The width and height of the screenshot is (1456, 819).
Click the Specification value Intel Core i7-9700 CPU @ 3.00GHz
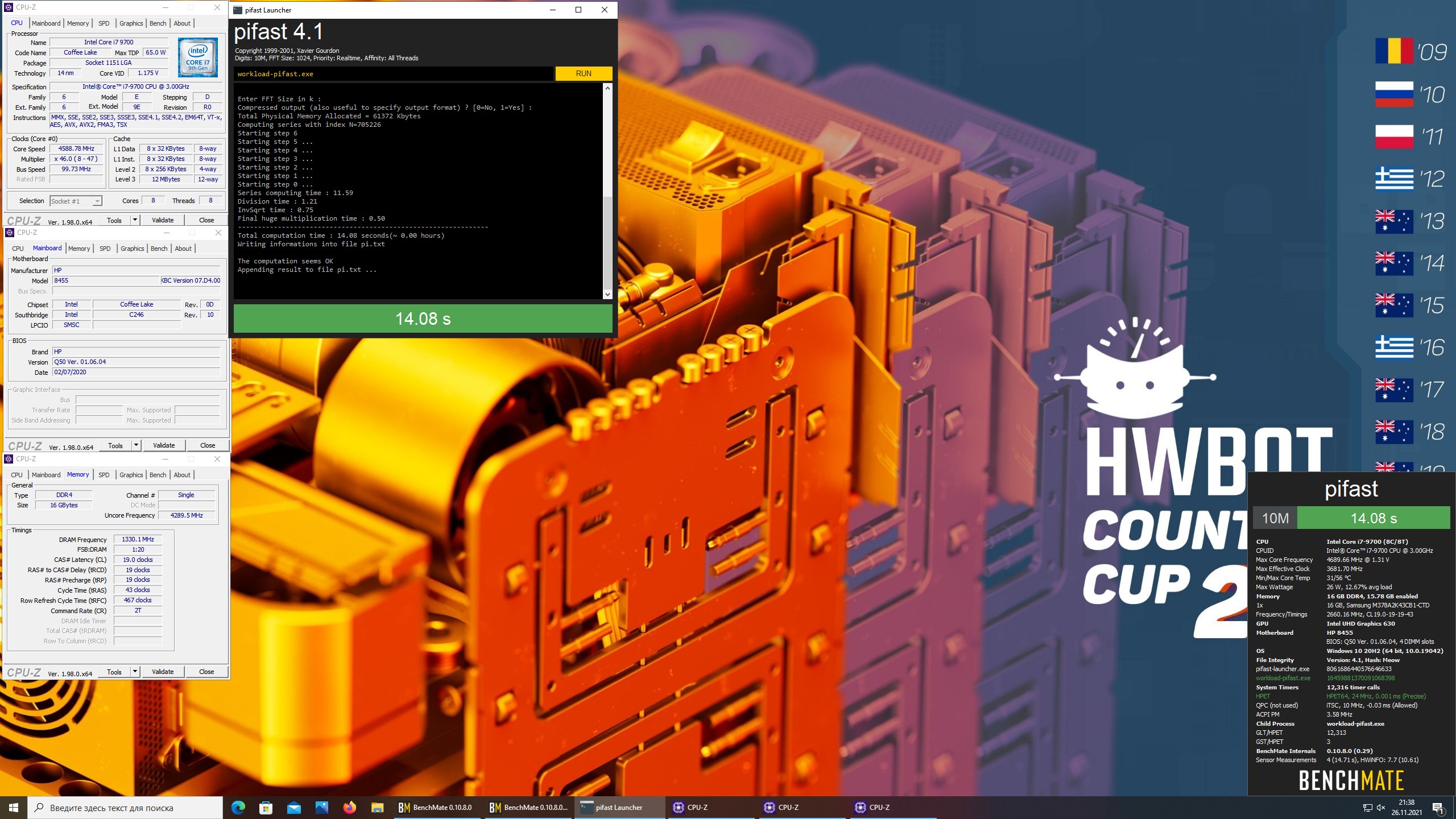136,86
